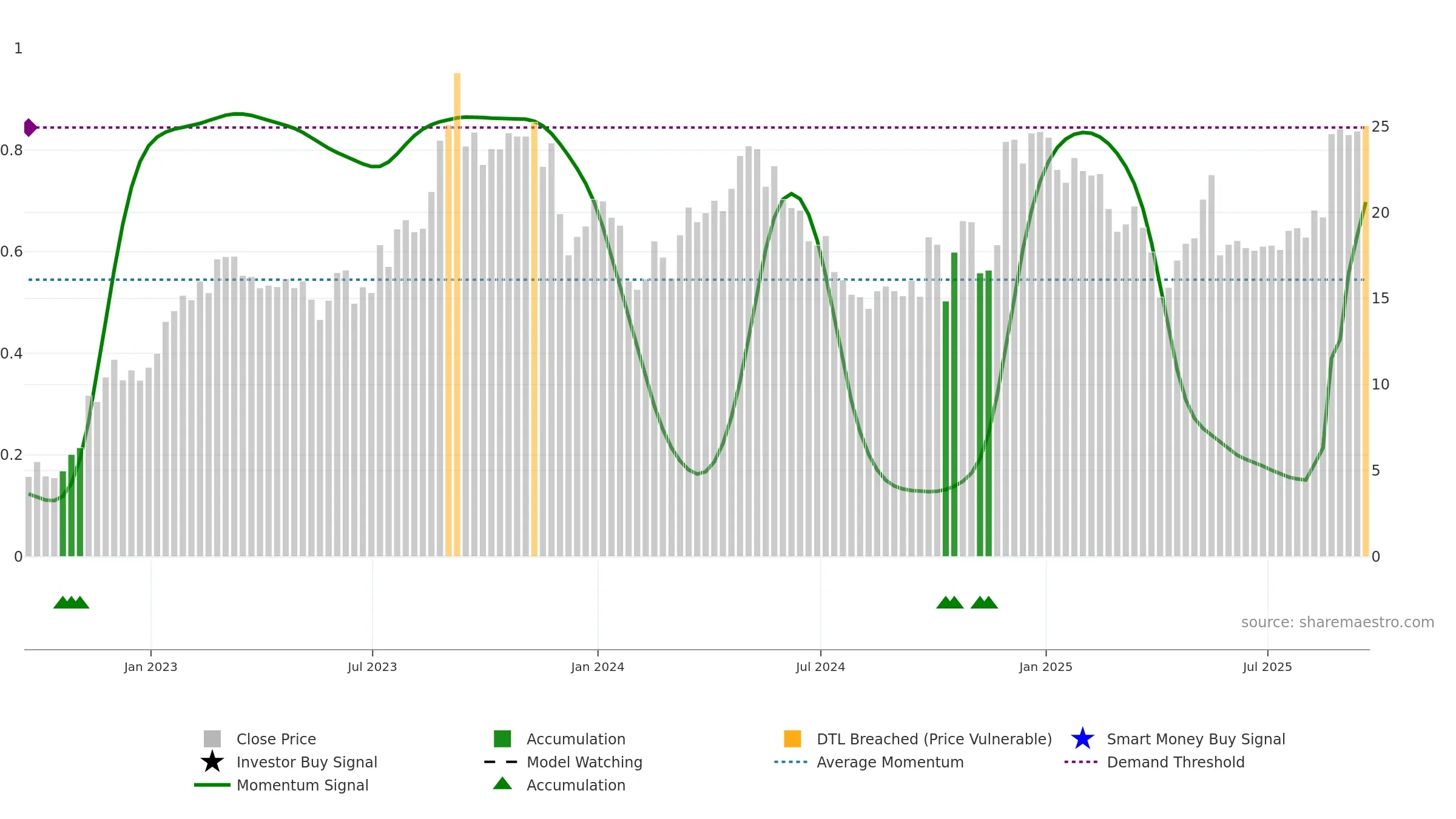This screenshot has height=819, width=1456.
Task: Click the tallest orange DTL Breached bar
Action: (x=457, y=314)
